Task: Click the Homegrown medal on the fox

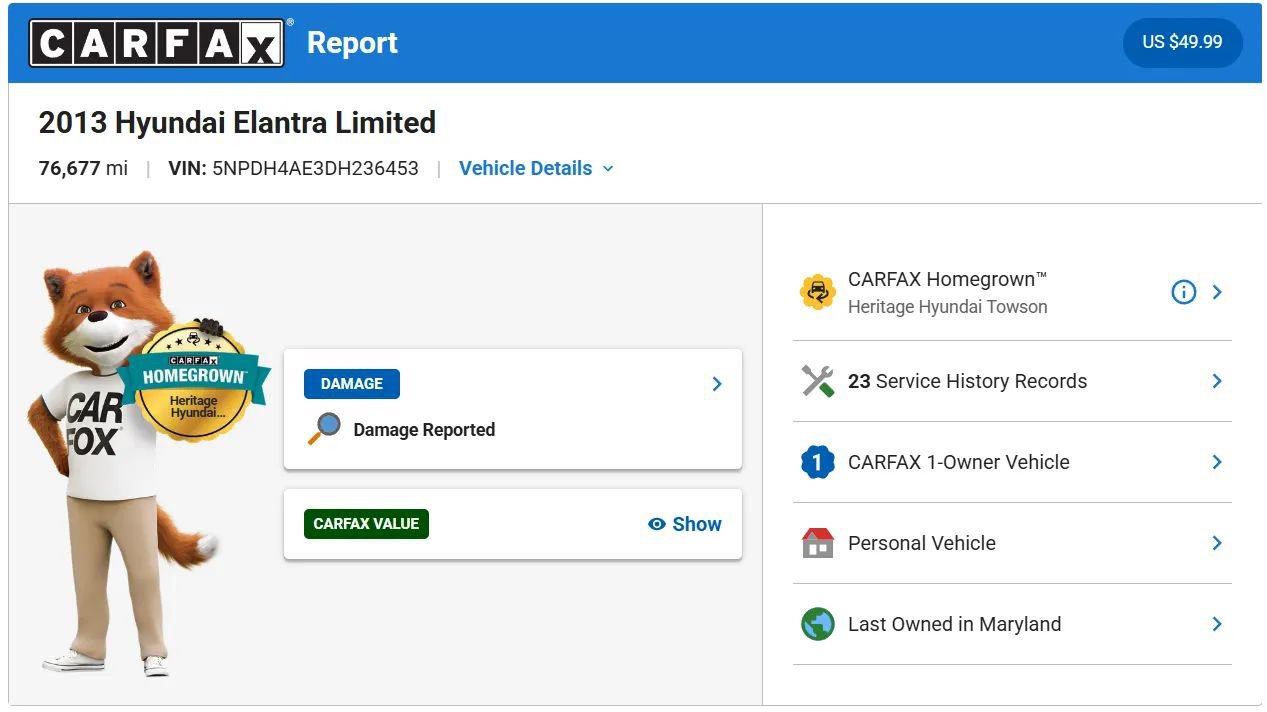Action: 193,381
